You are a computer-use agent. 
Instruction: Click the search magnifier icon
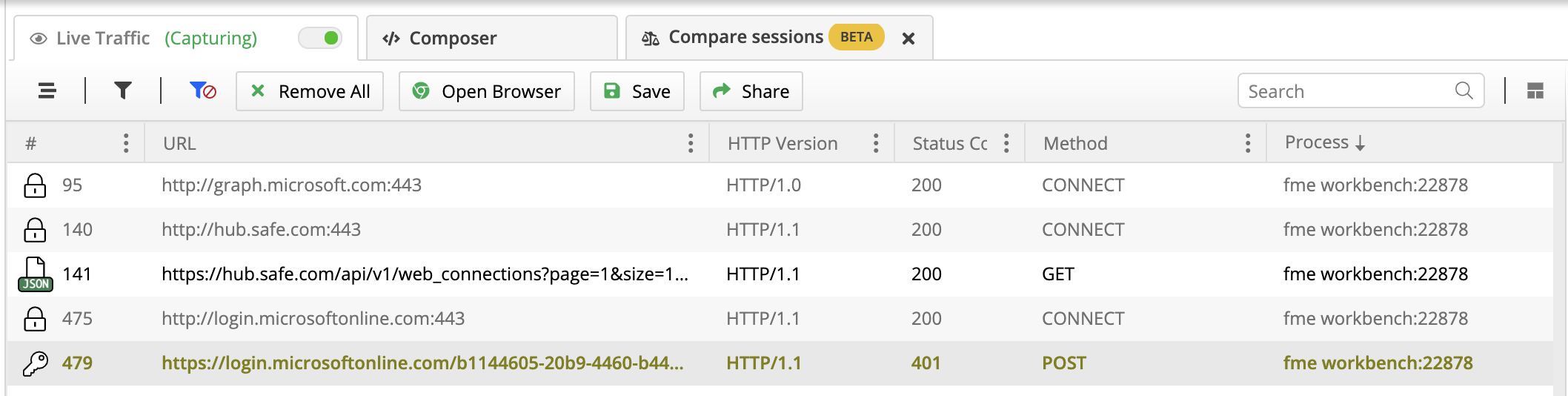[x=1464, y=90]
